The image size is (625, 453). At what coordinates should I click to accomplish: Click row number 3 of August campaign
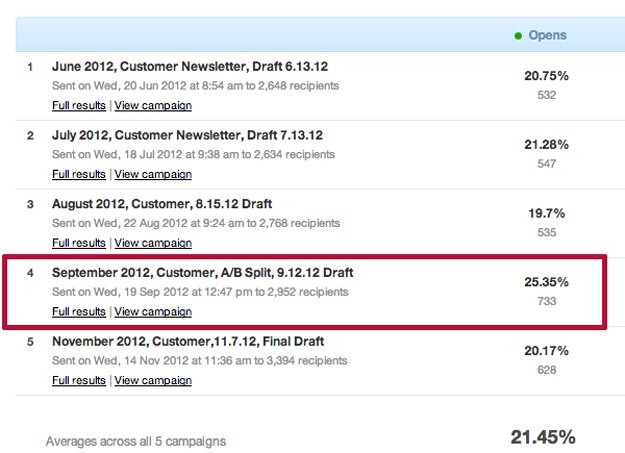[30, 205]
